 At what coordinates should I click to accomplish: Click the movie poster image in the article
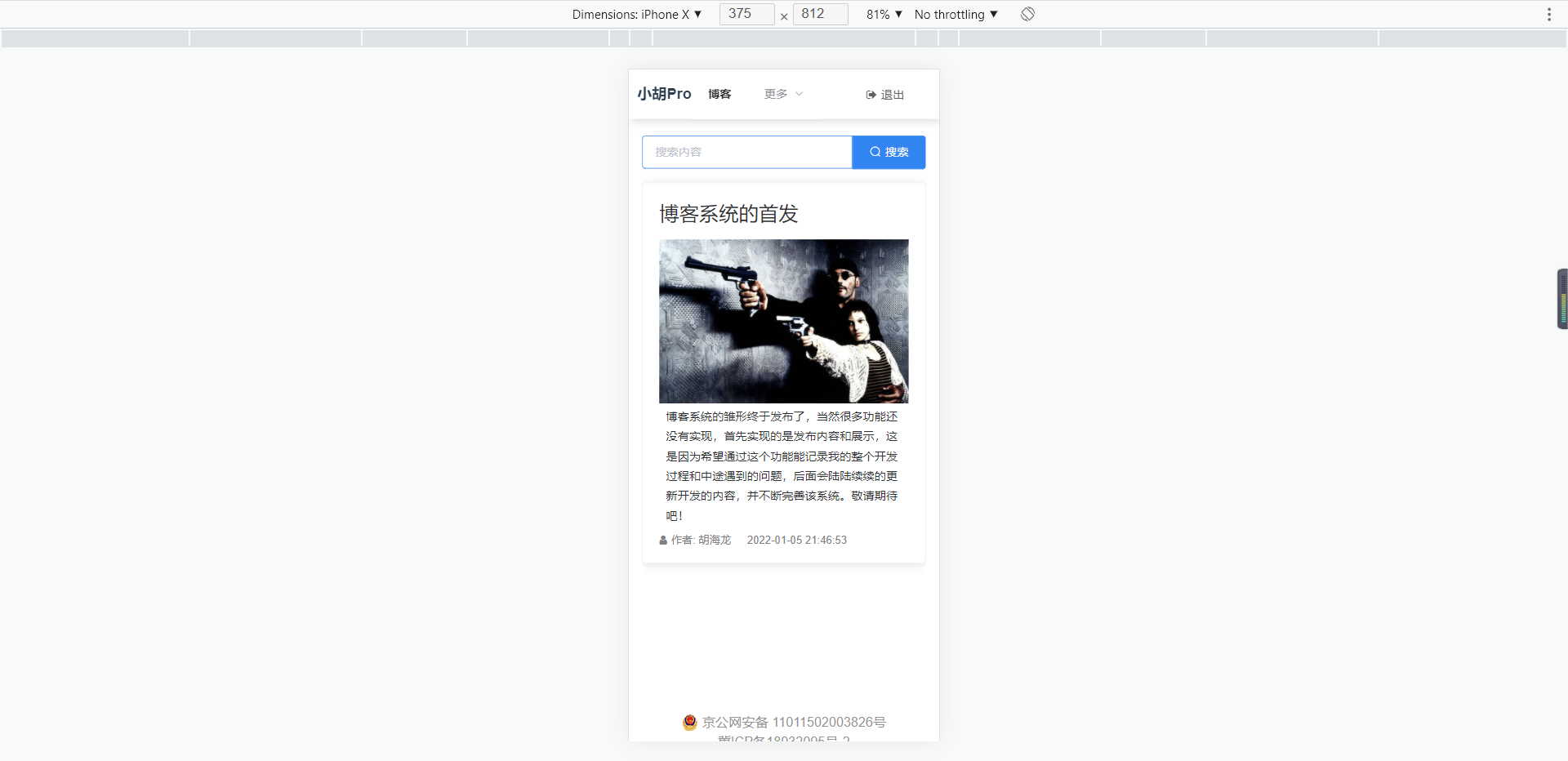click(x=783, y=321)
